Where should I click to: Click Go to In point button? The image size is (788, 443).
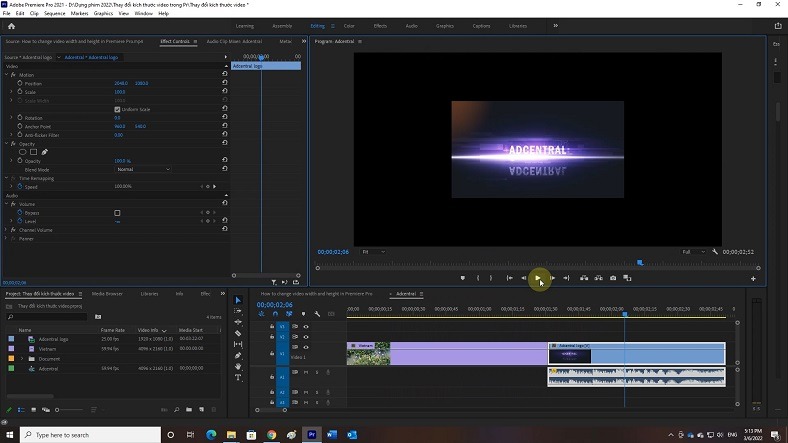click(x=510, y=278)
